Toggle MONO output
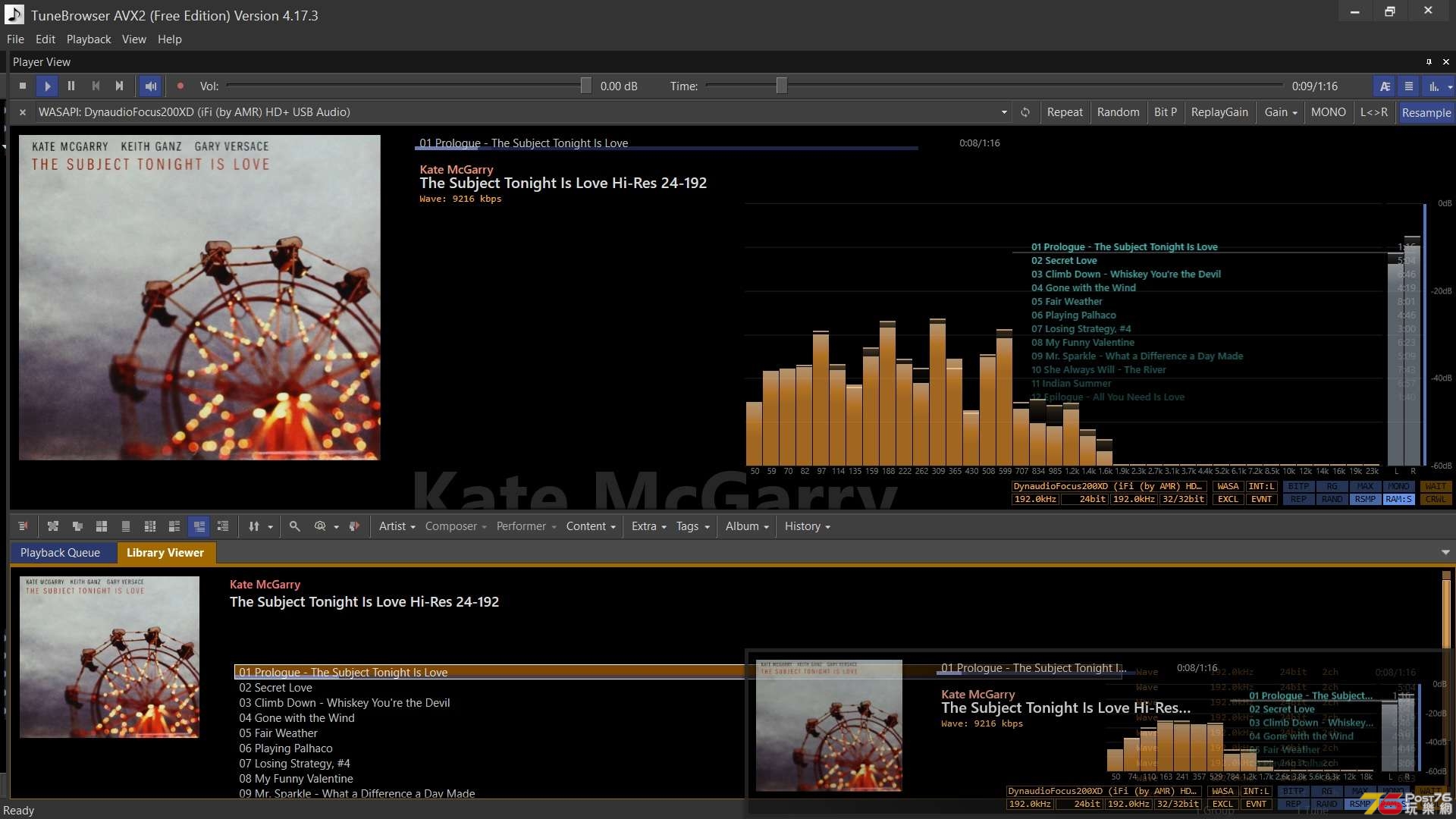Viewport: 1456px width, 819px height. [x=1329, y=112]
